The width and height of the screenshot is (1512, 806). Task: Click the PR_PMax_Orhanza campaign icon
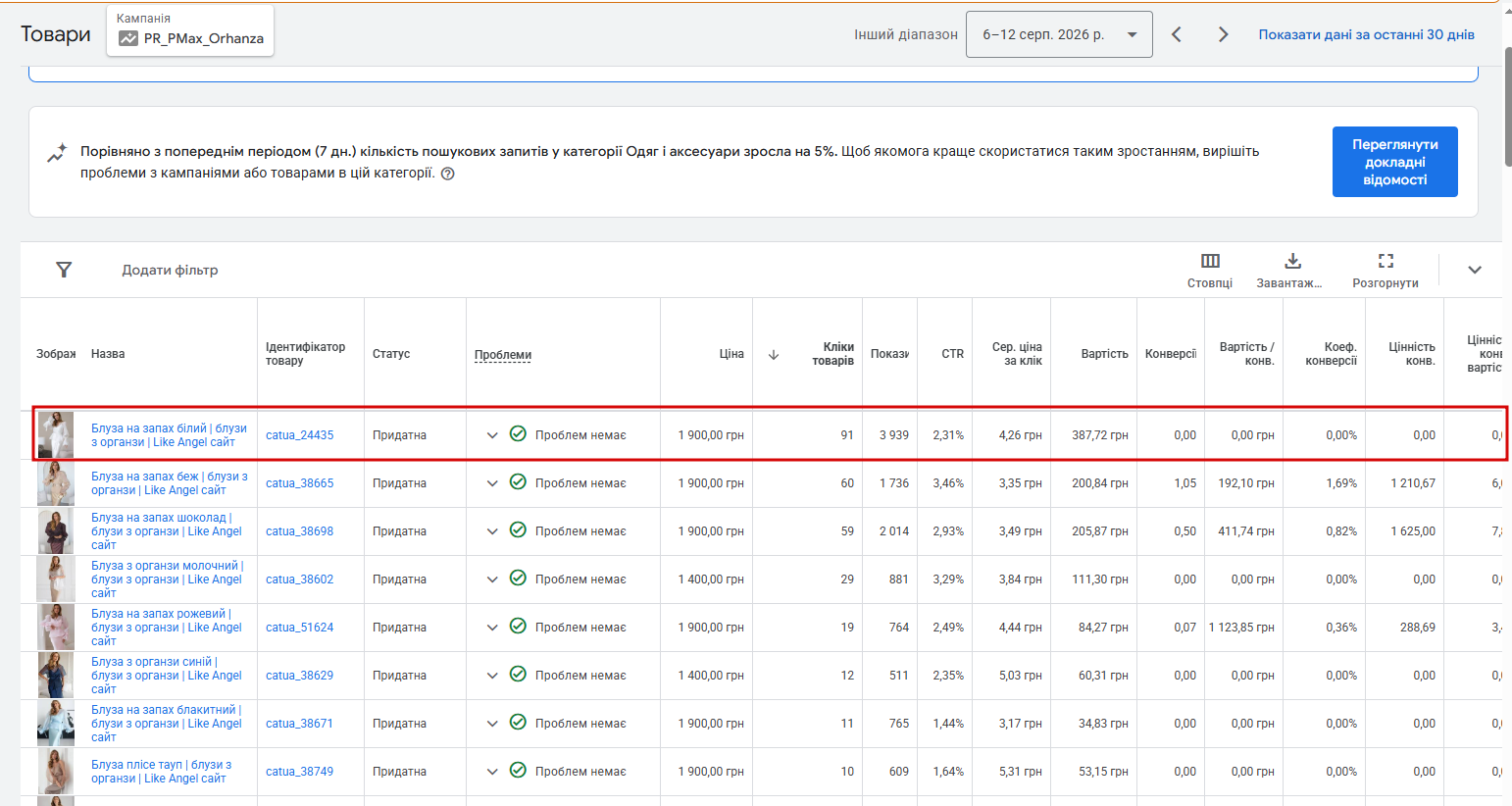128,38
